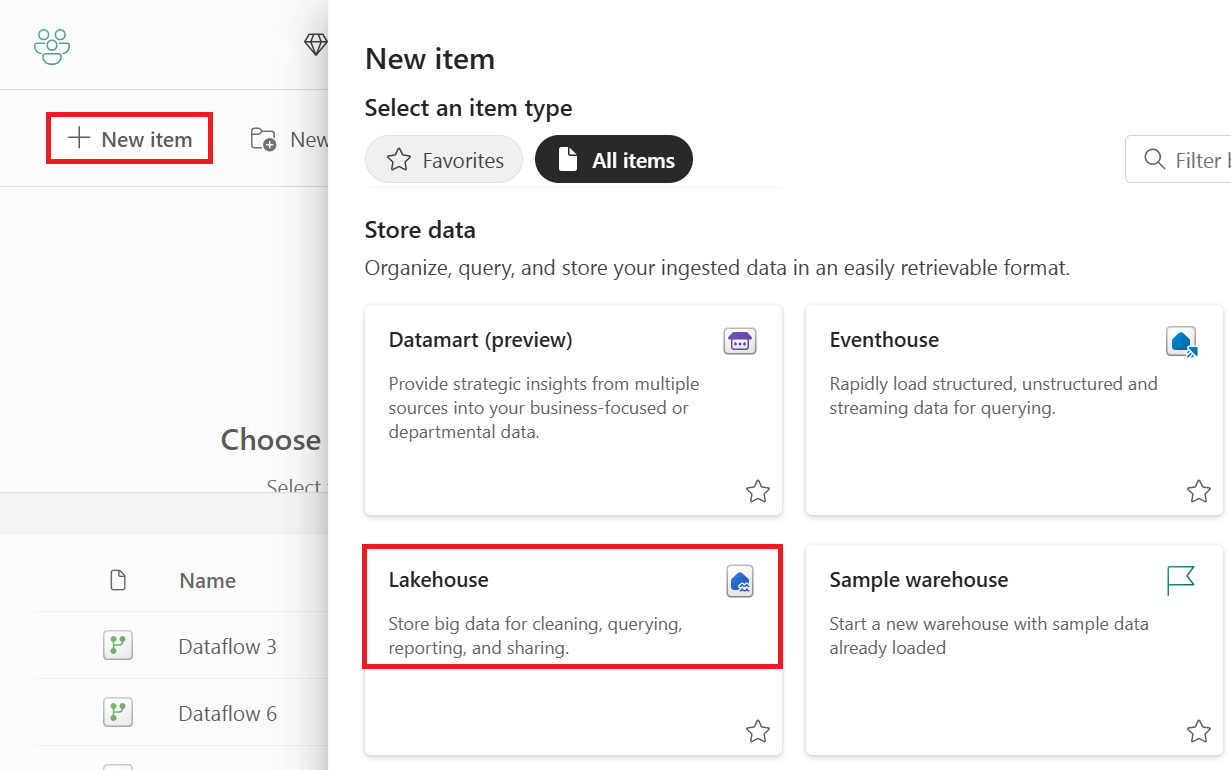This screenshot has height=770, width=1231.
Task: Select the All items tab
Action: pyautogui.click(x=614, y=160)
